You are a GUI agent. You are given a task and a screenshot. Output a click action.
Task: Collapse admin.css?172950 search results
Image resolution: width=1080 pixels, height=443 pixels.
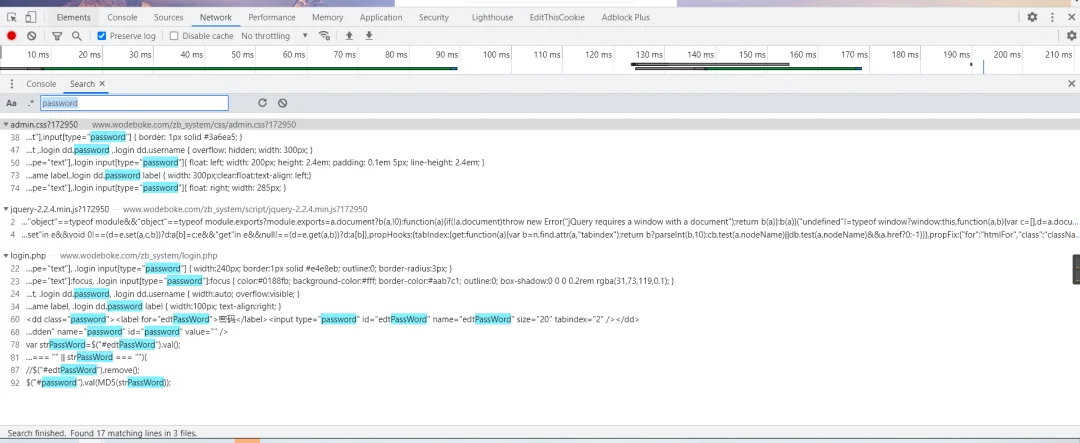coord(6,125)
